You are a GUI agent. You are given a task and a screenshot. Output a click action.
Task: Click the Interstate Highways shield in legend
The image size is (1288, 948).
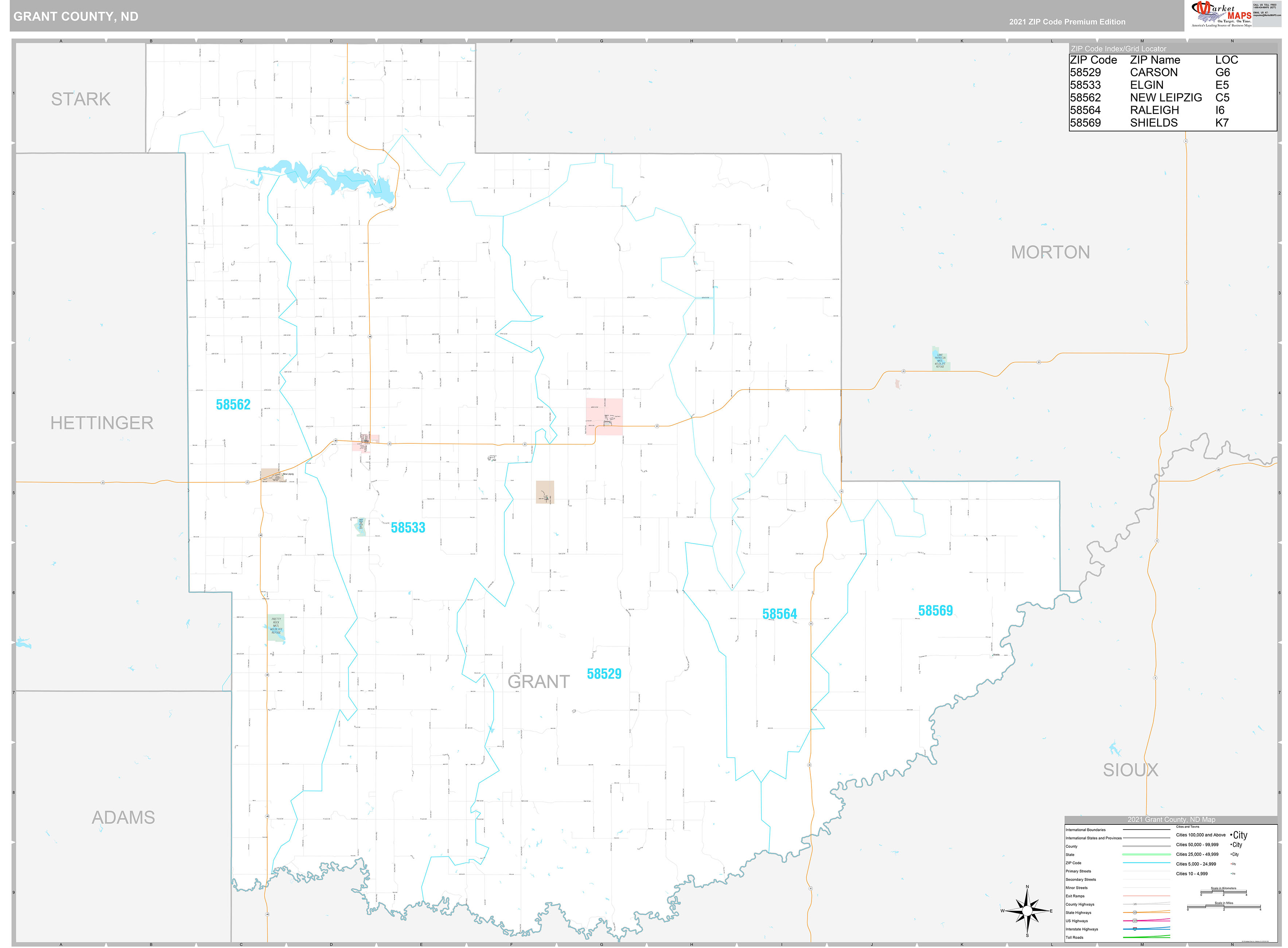pos(1134,928)
